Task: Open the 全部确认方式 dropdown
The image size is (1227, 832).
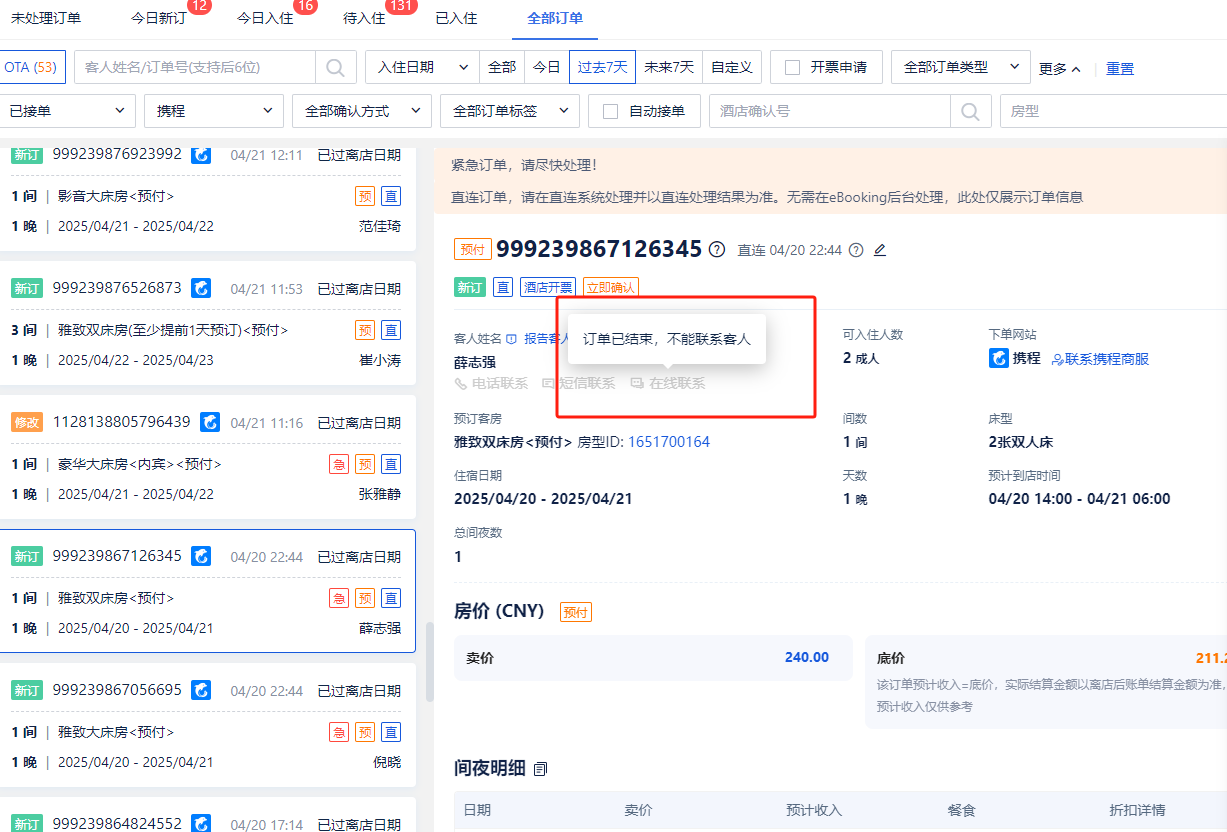Action: [x=362, y=111]
